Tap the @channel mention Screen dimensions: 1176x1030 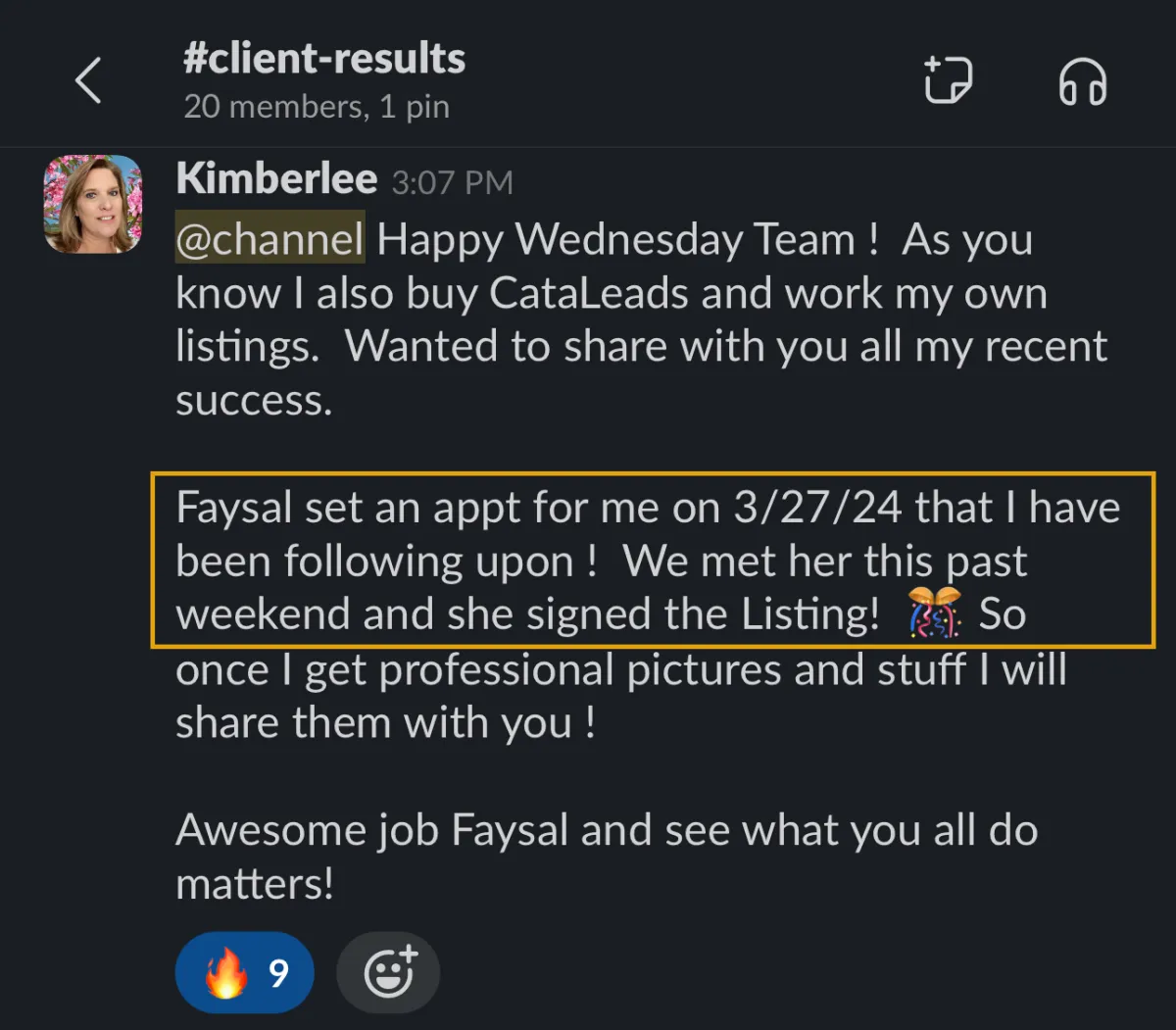point(269,240)
